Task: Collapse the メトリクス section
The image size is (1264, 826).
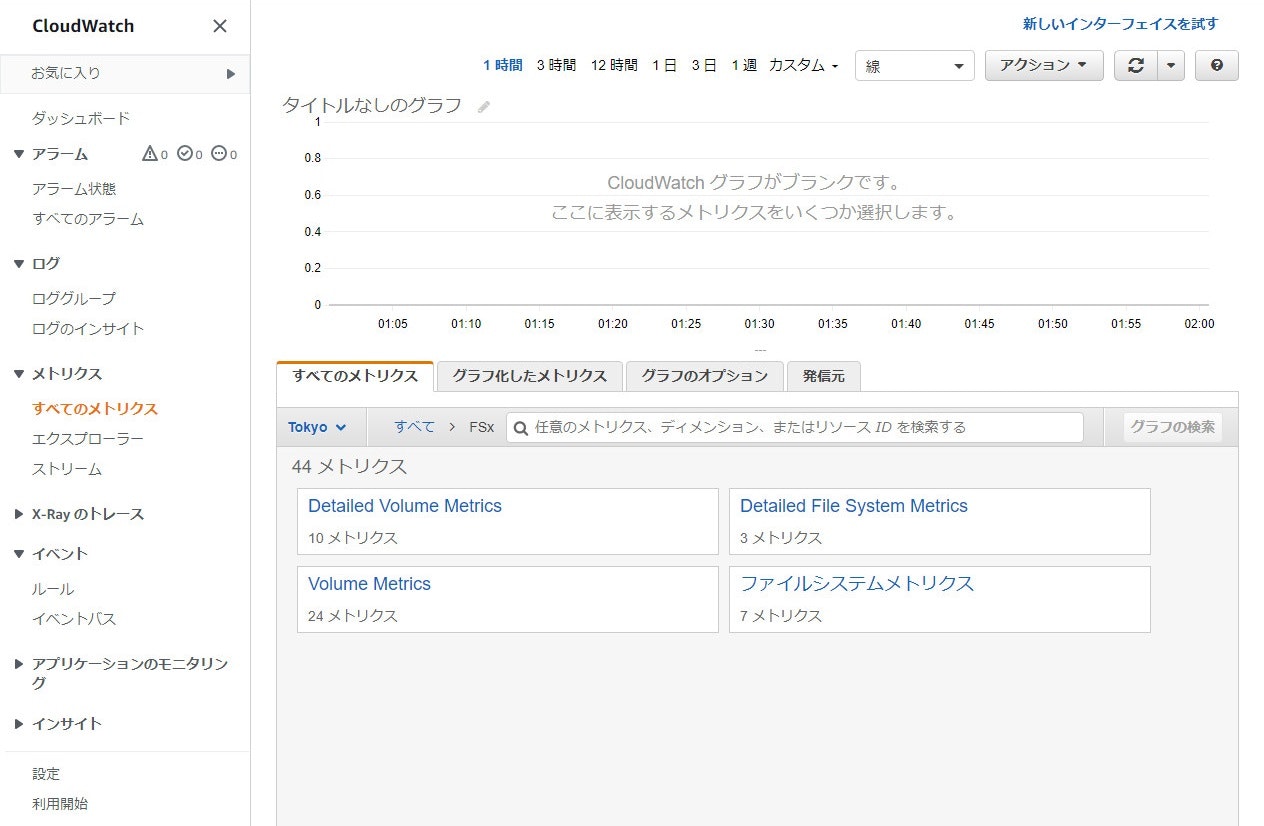Action: pyautogui.click(x=19, y=374)
